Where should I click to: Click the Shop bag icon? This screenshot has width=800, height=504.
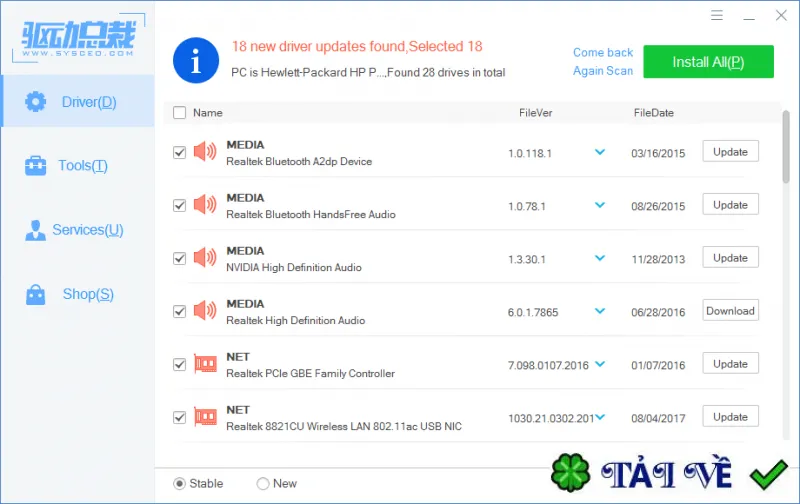(x=36, y=294)
